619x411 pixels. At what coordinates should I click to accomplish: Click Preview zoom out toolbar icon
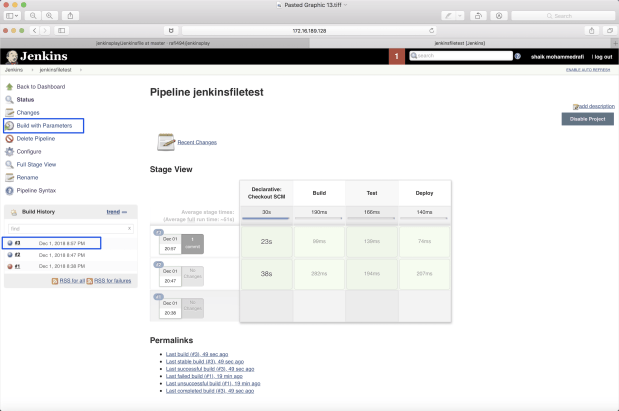click(x=33, y=16)
